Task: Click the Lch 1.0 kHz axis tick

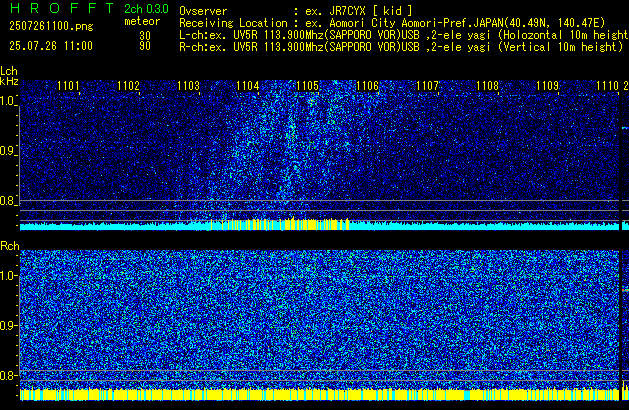Action: click(8, 101)
